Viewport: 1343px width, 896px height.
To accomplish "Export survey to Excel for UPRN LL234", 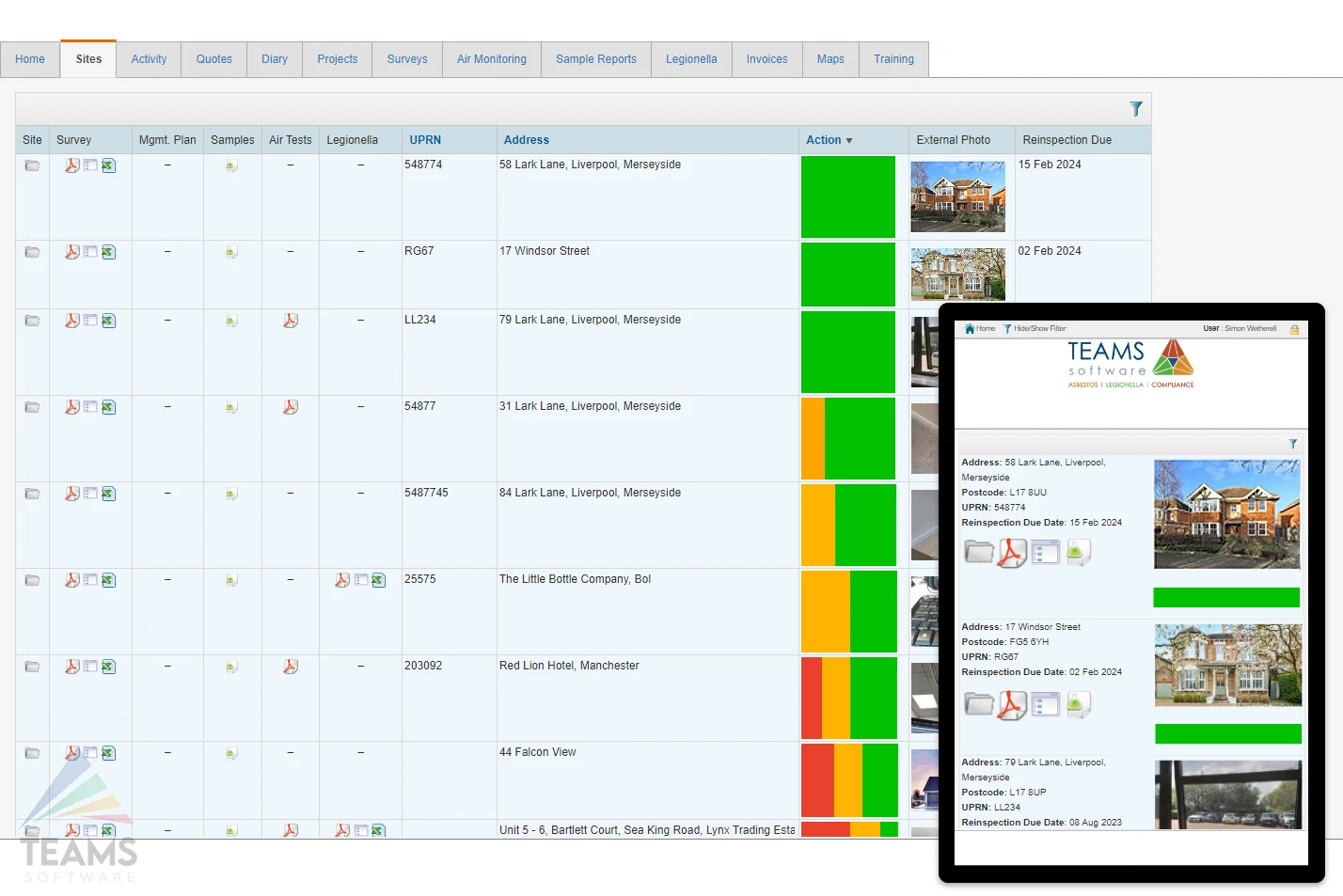I will tap(108, 321).
